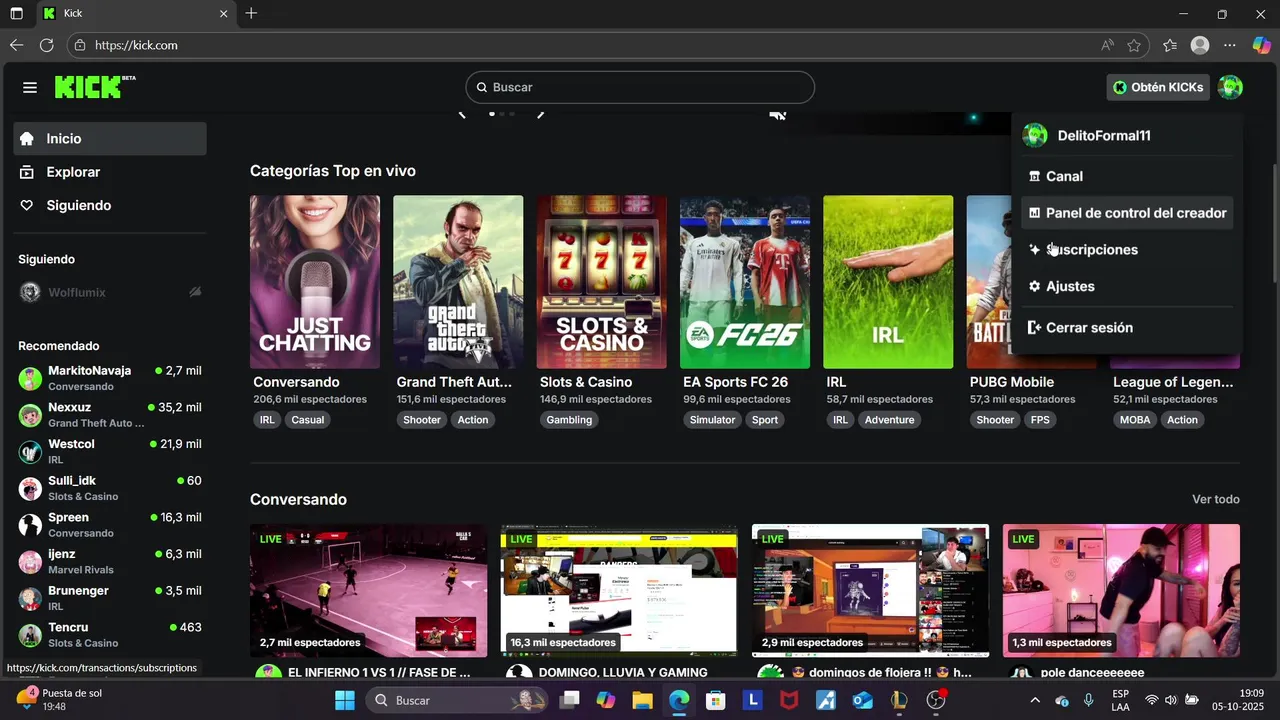This screenshot has width=1280, height=720.
Task: Open Siguiendo in the sidebar
Action: (110, 205)
